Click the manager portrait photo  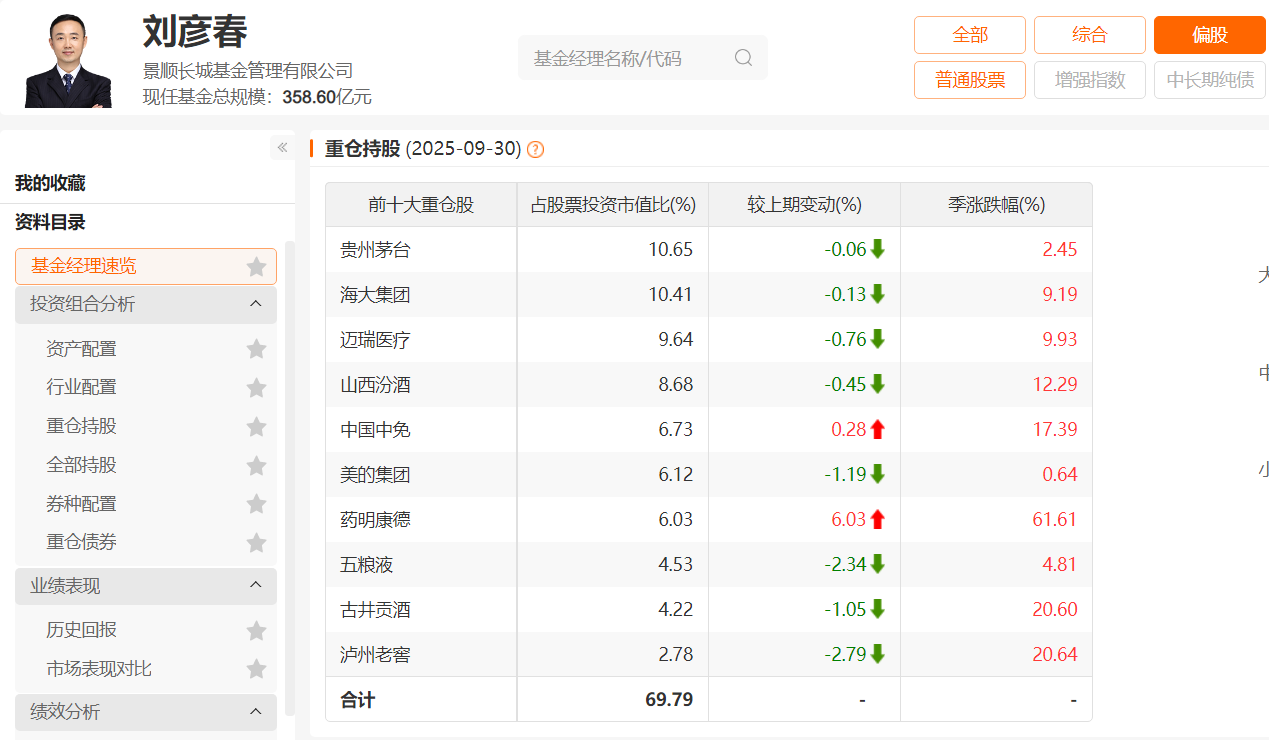[68, 61]
